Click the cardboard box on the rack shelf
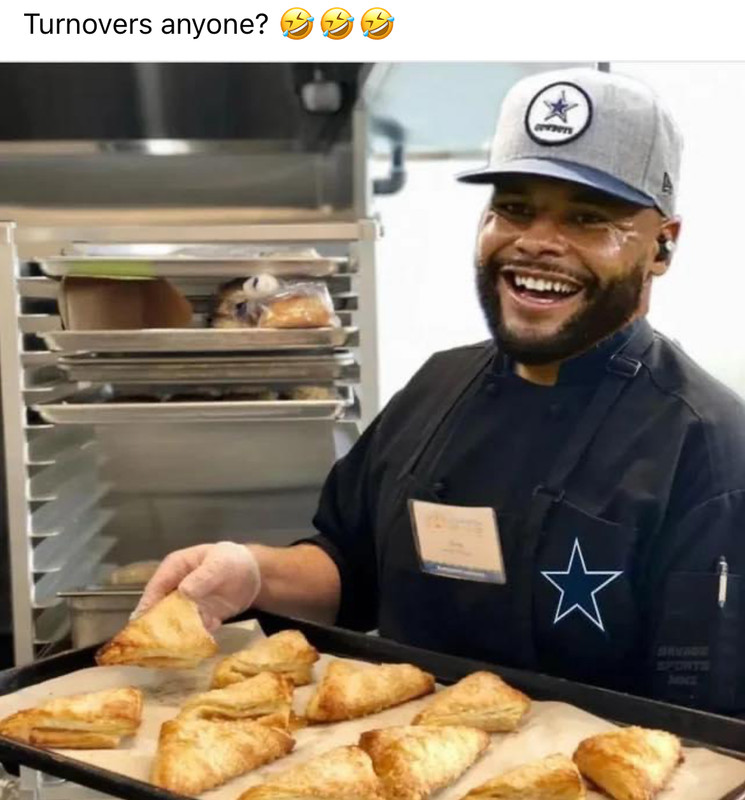Image resolution: width=745 pixels, height=800 pixels. point(124,304)
